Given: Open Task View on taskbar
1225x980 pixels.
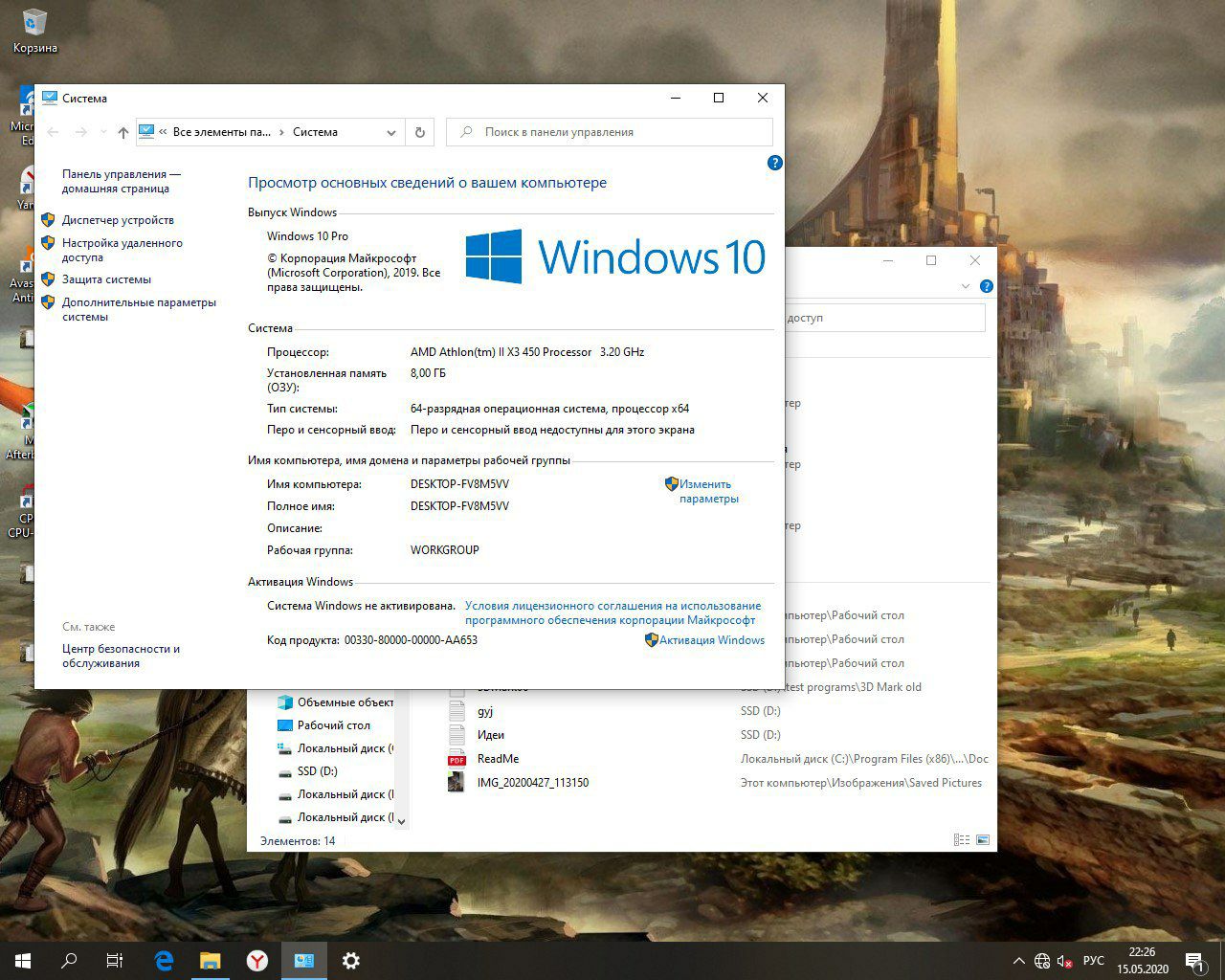Looking at the screenshot, I should tap(115, 961).
